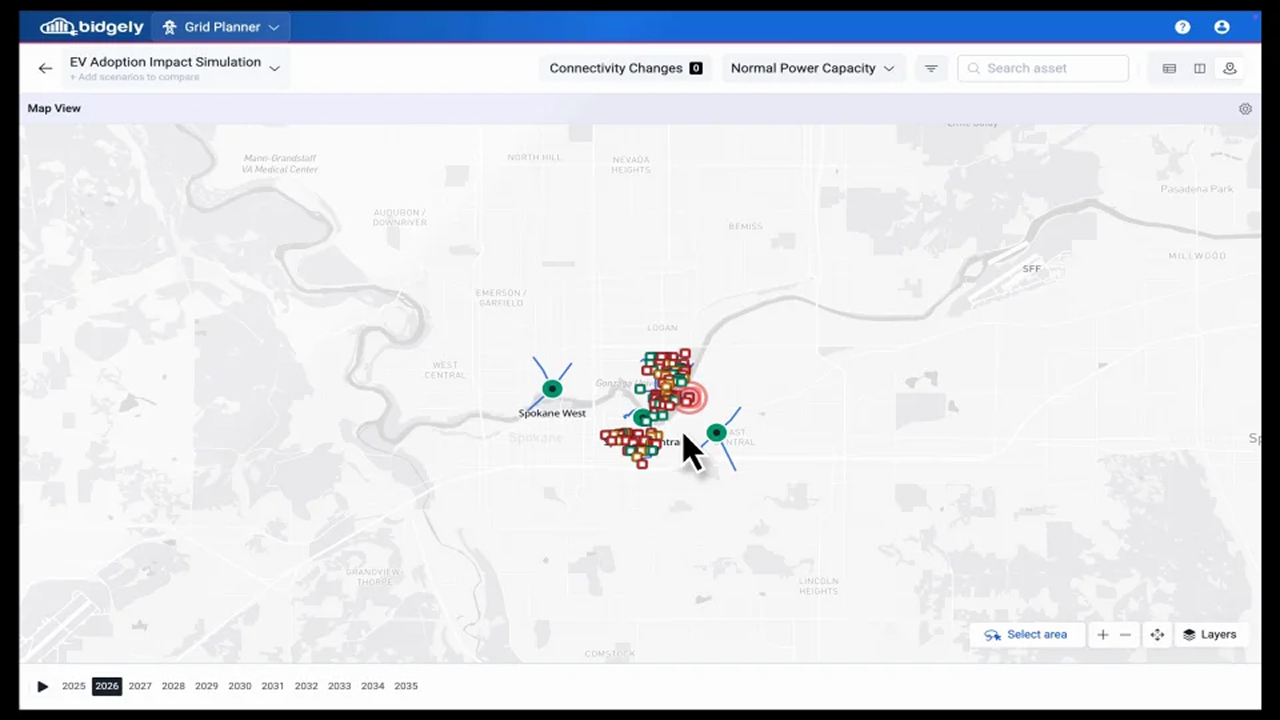
Task: Select year 2030 on the timeline
Action: (x=239, y=686)
